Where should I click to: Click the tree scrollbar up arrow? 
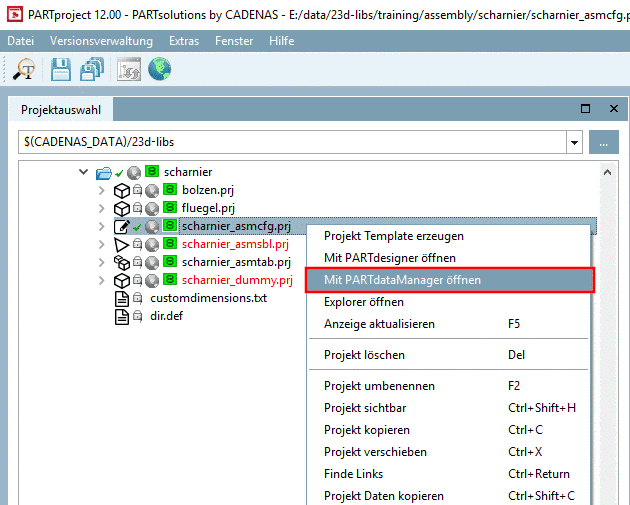[x=608, y=172]
